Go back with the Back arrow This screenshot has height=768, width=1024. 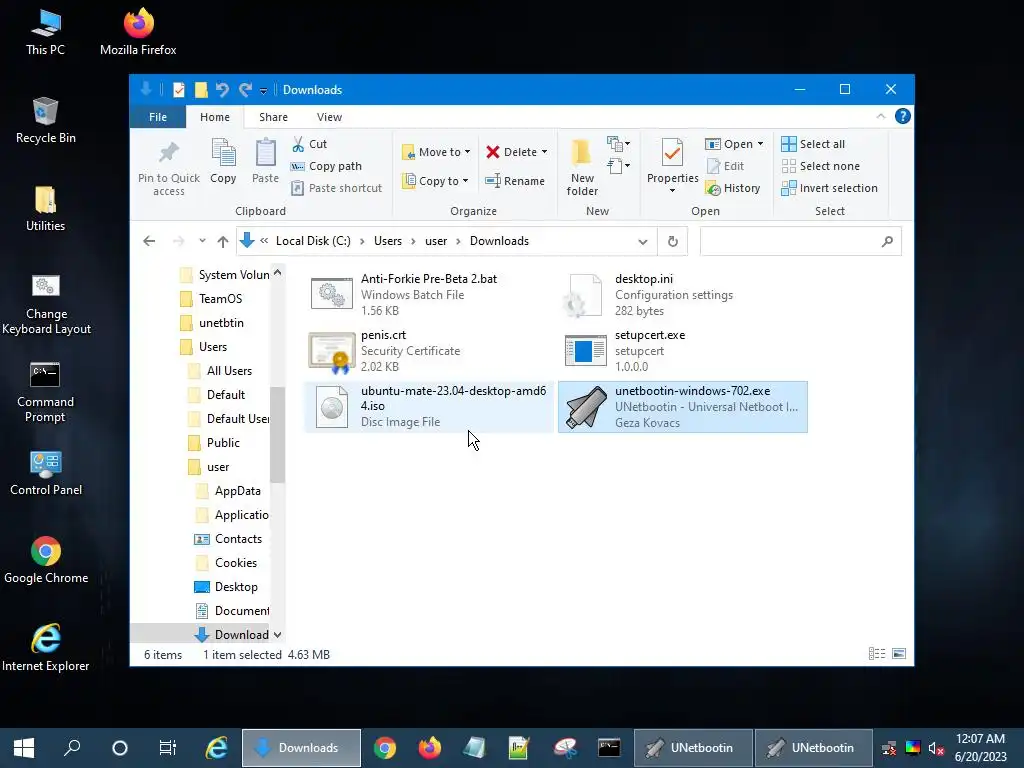tap(149, 241)
